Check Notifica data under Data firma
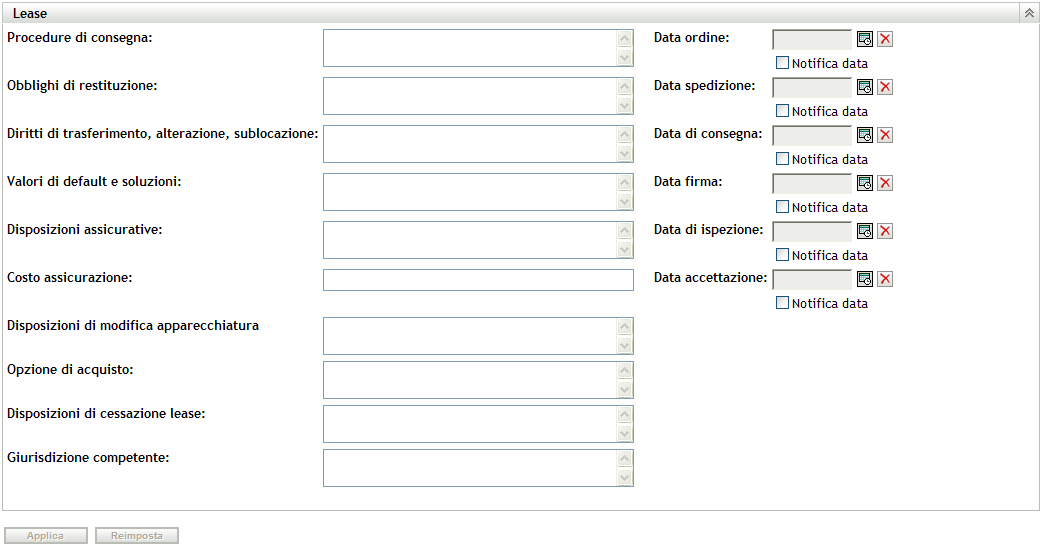Viewport: 1043px width, 550px height. pos(783,207)
